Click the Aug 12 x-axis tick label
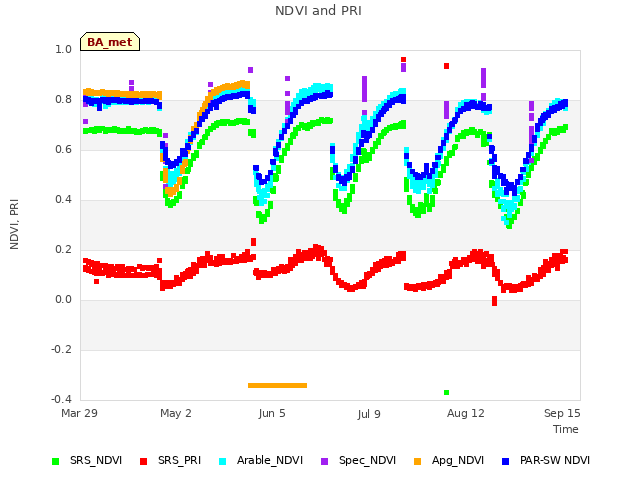Image resolution: width=640 pixels, height=480 pixels. click(465, 413)
